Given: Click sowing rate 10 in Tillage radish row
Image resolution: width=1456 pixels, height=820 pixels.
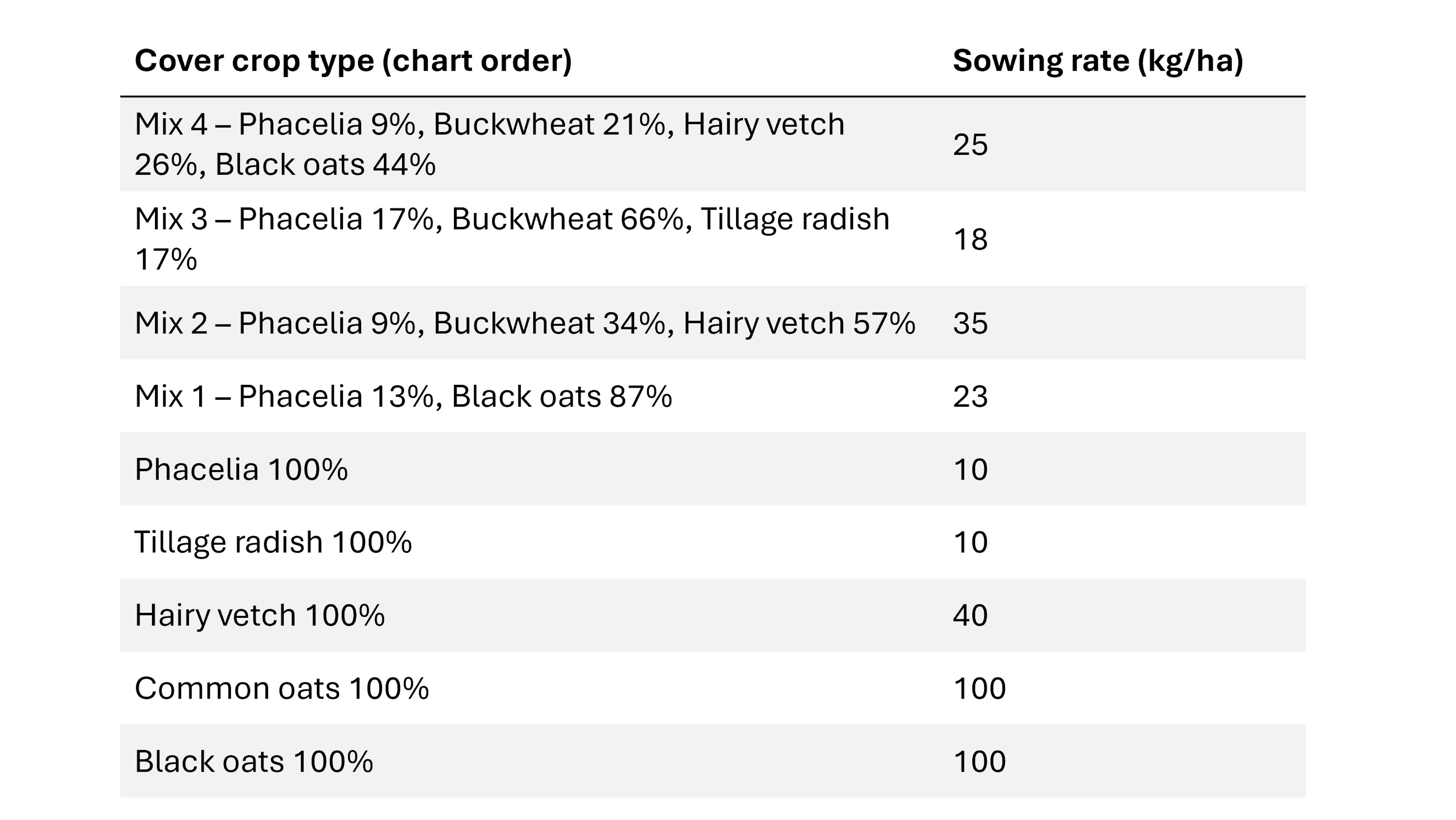Looking at the screenshot, I should [x=970, y=542].
